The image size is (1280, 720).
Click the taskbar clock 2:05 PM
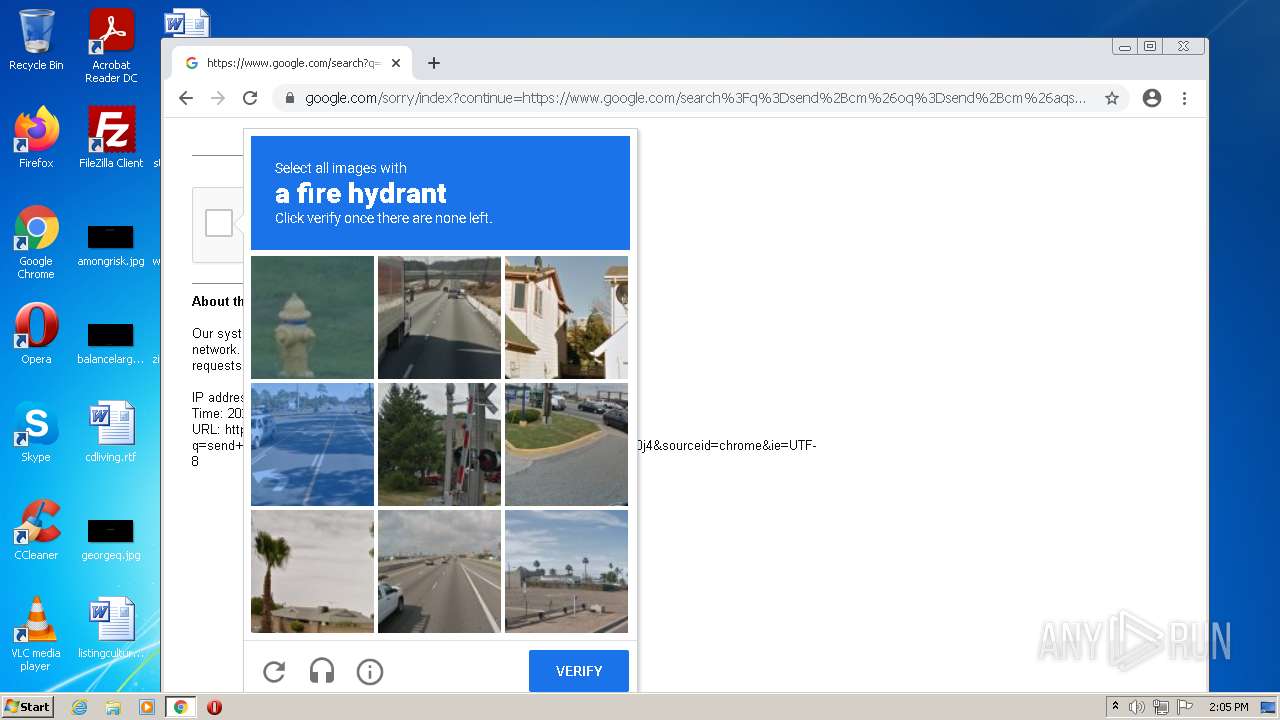tap(1228, 707)
